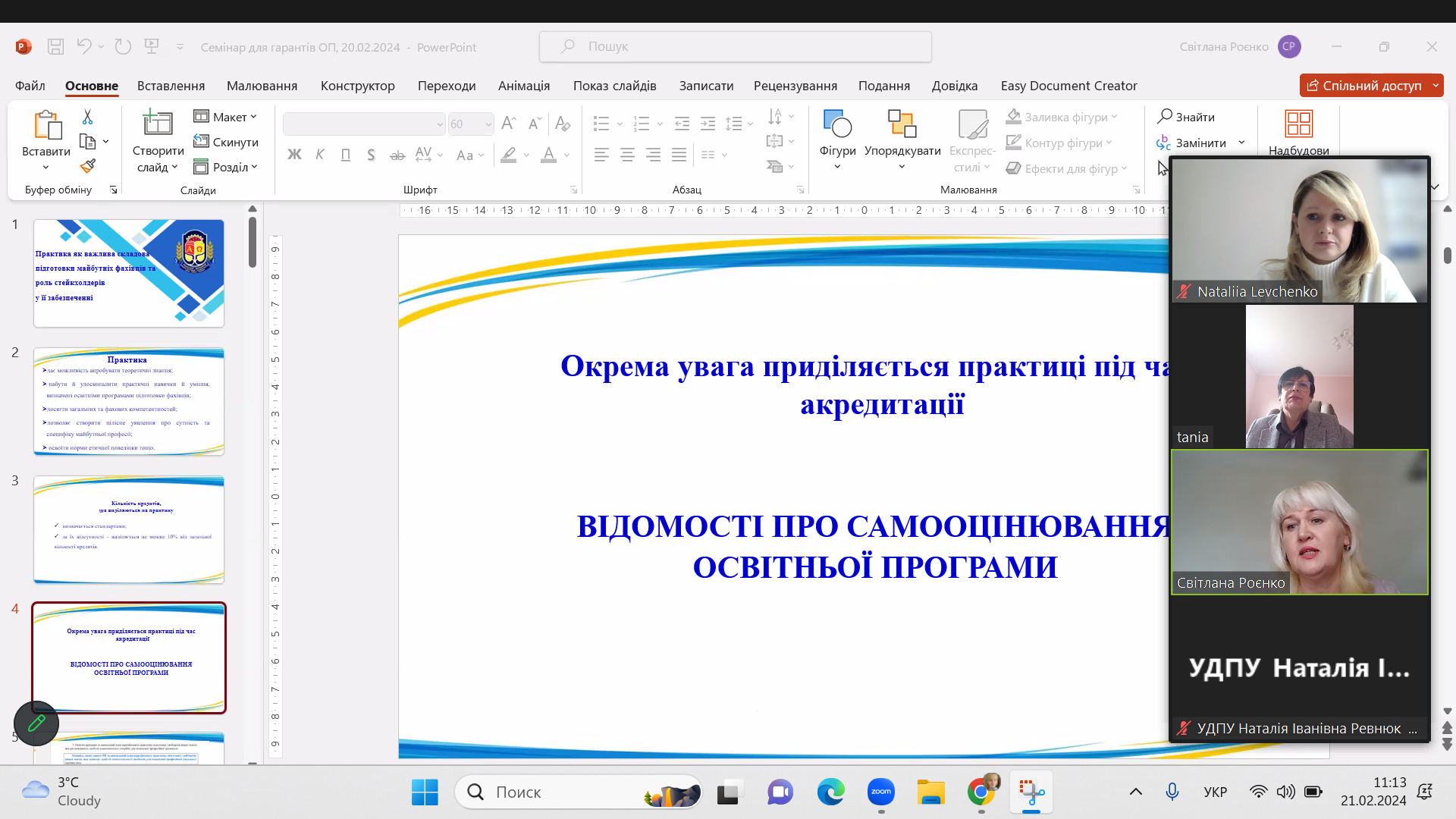Image resolution: width=1456 pixels, height=819 pixels.
Task: Clear all formatting from text
Action: click(x=562, y=124)
